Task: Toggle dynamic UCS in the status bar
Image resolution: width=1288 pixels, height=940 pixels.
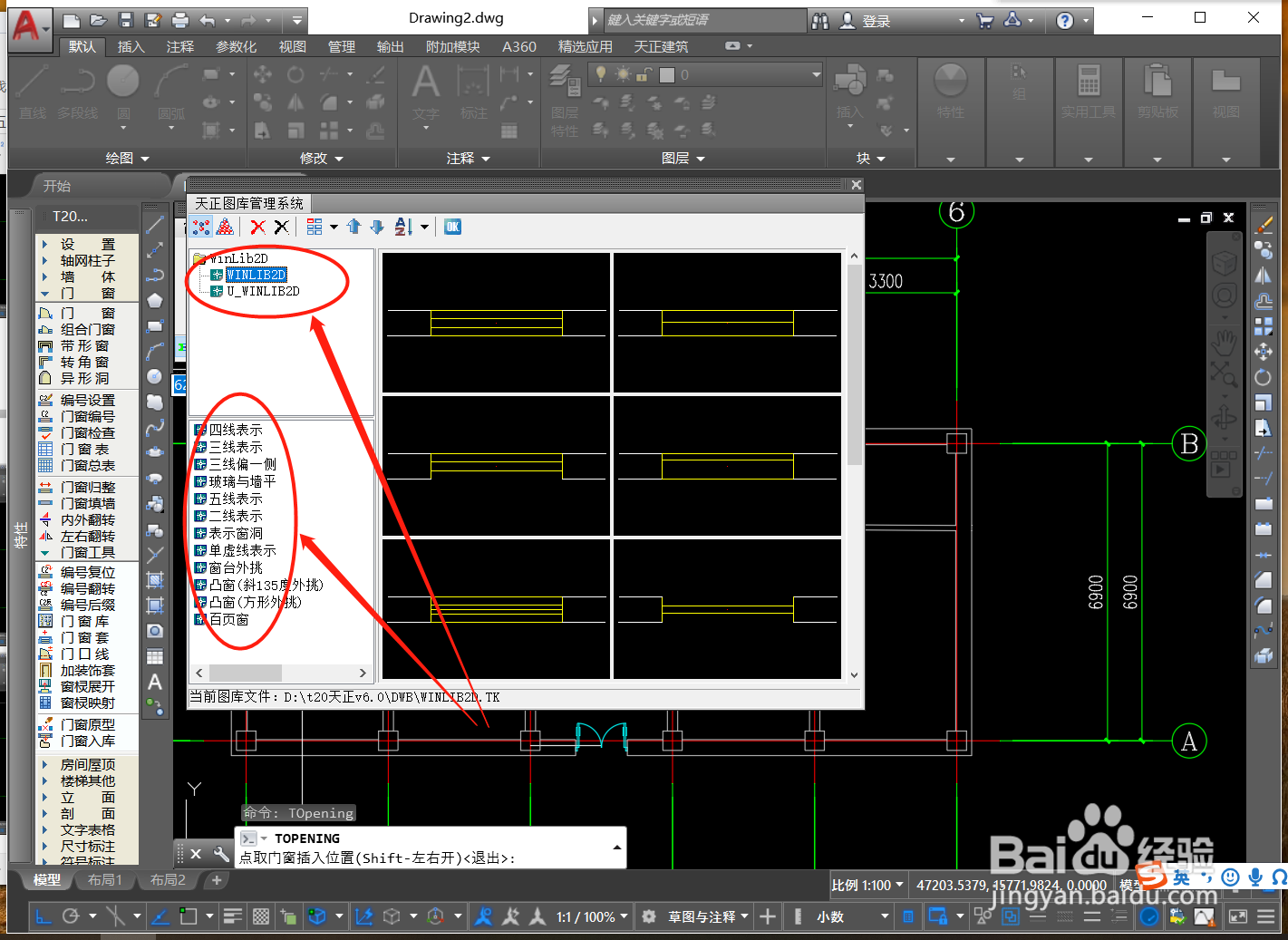Action: coord(363,916)
